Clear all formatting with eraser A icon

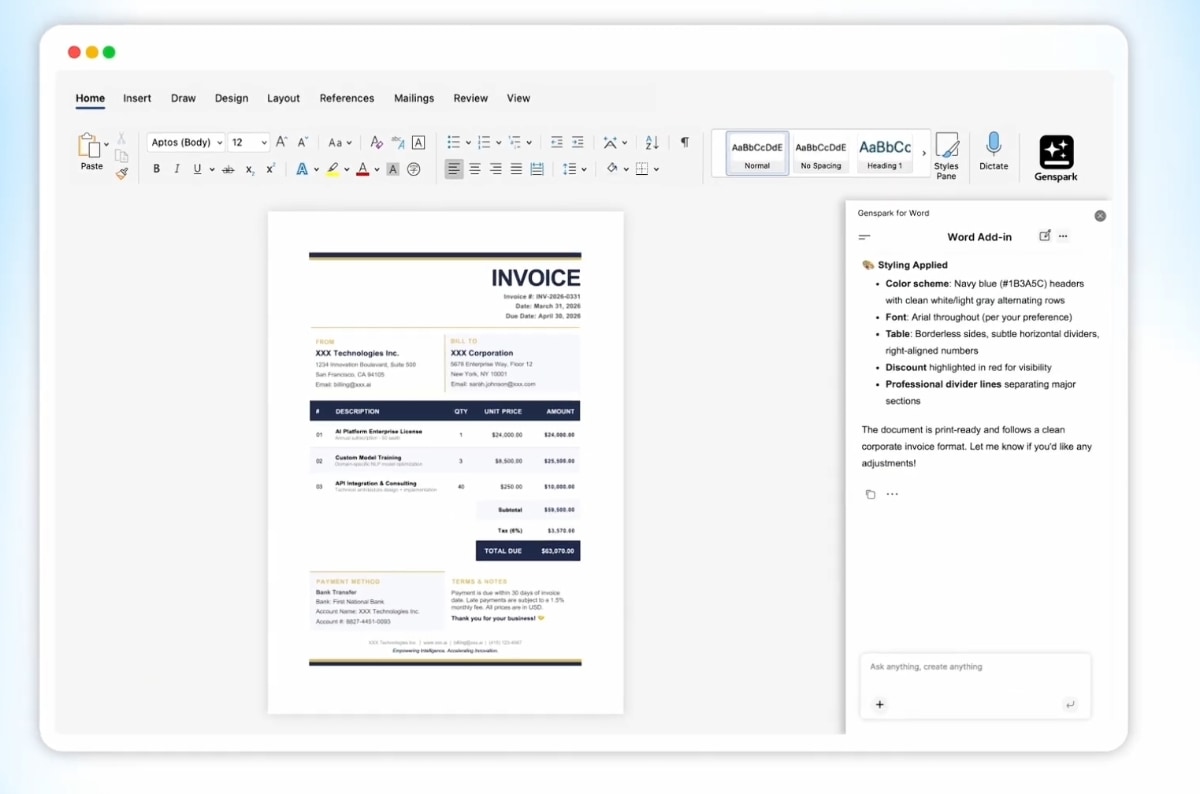point(376,142)
